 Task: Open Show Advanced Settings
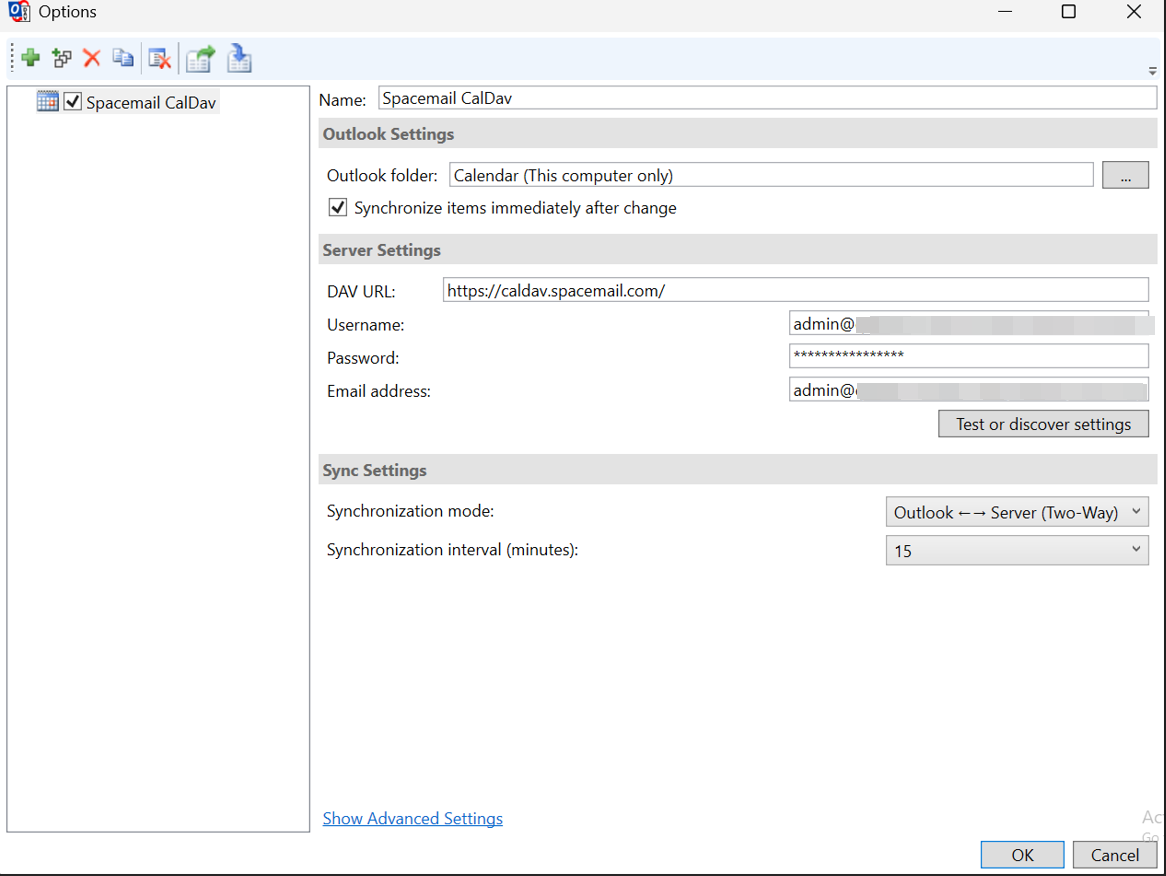[412, 818]
